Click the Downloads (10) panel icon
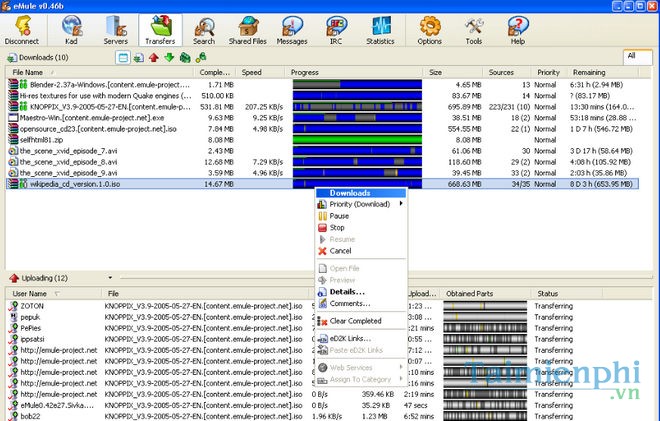Viewport: 660px width, 421px height. (x=12, y=58)
